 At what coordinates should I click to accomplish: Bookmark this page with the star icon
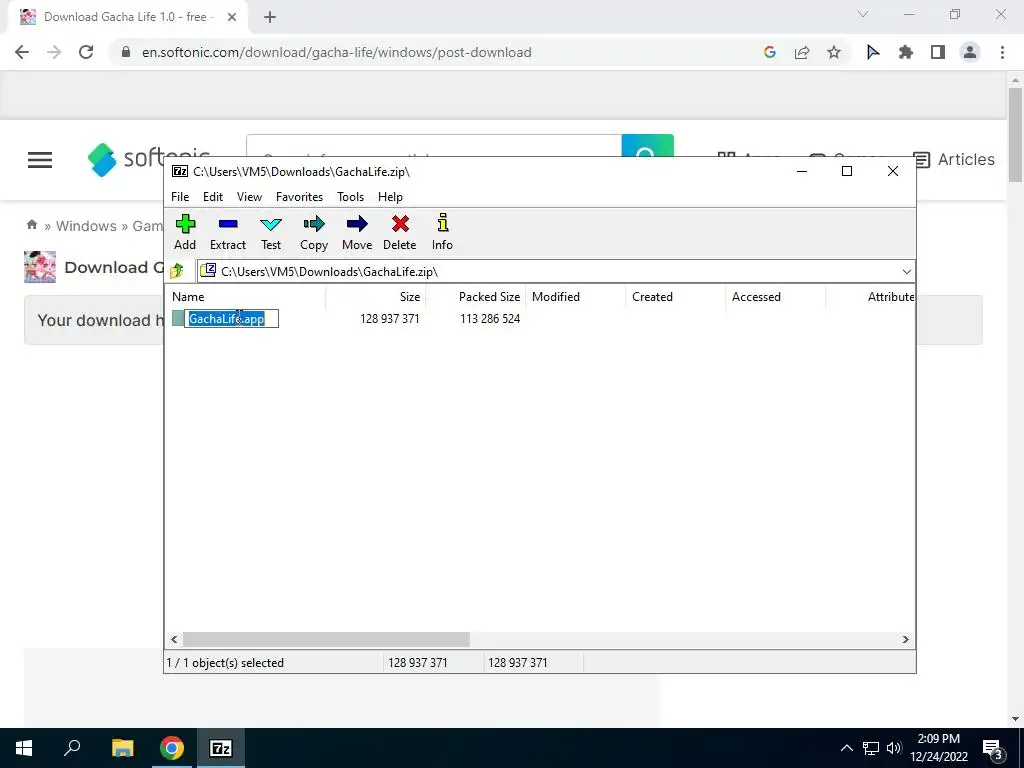834,52
